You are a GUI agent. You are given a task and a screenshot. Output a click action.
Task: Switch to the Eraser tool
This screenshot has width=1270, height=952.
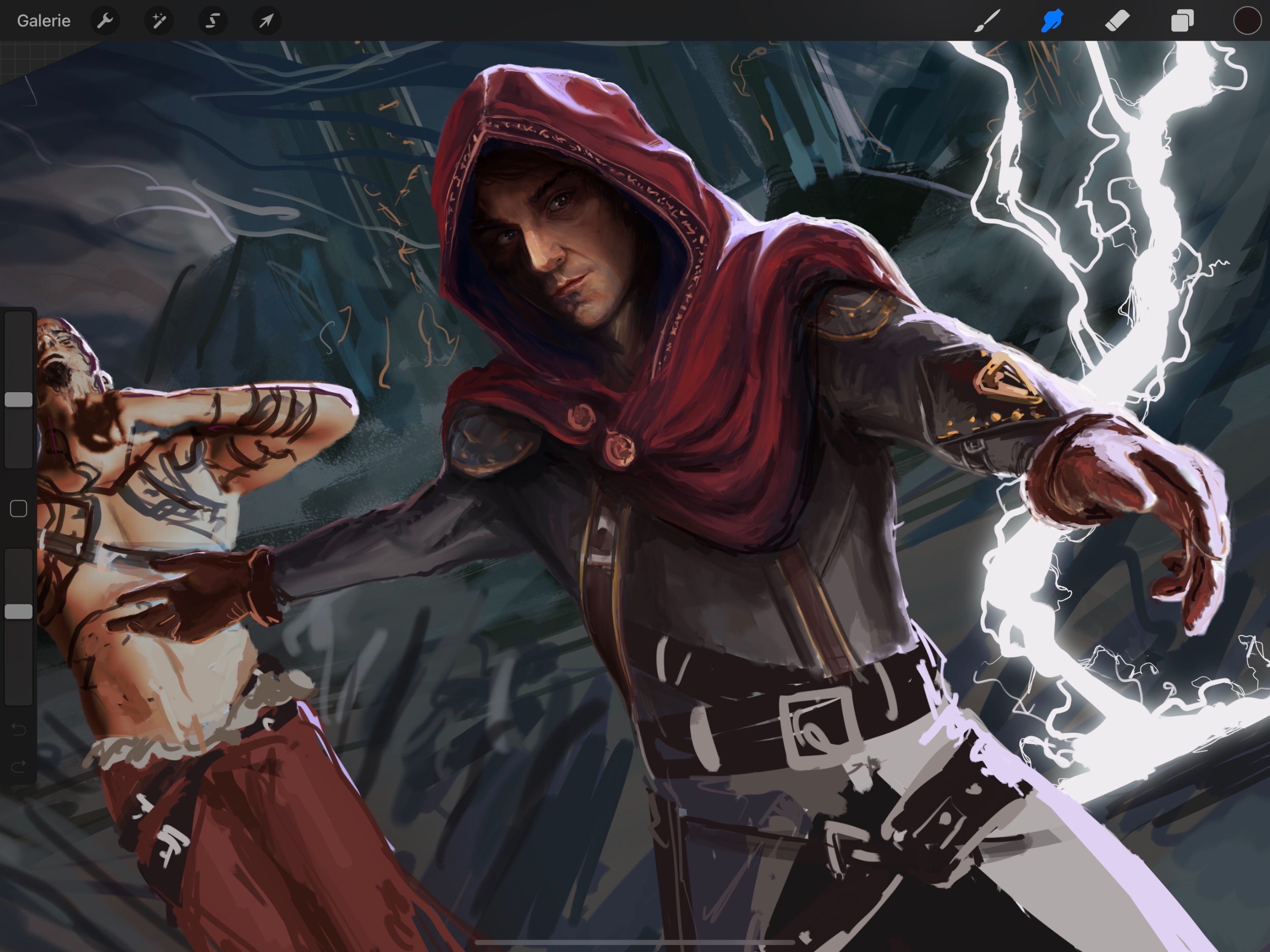(1117, 21)
